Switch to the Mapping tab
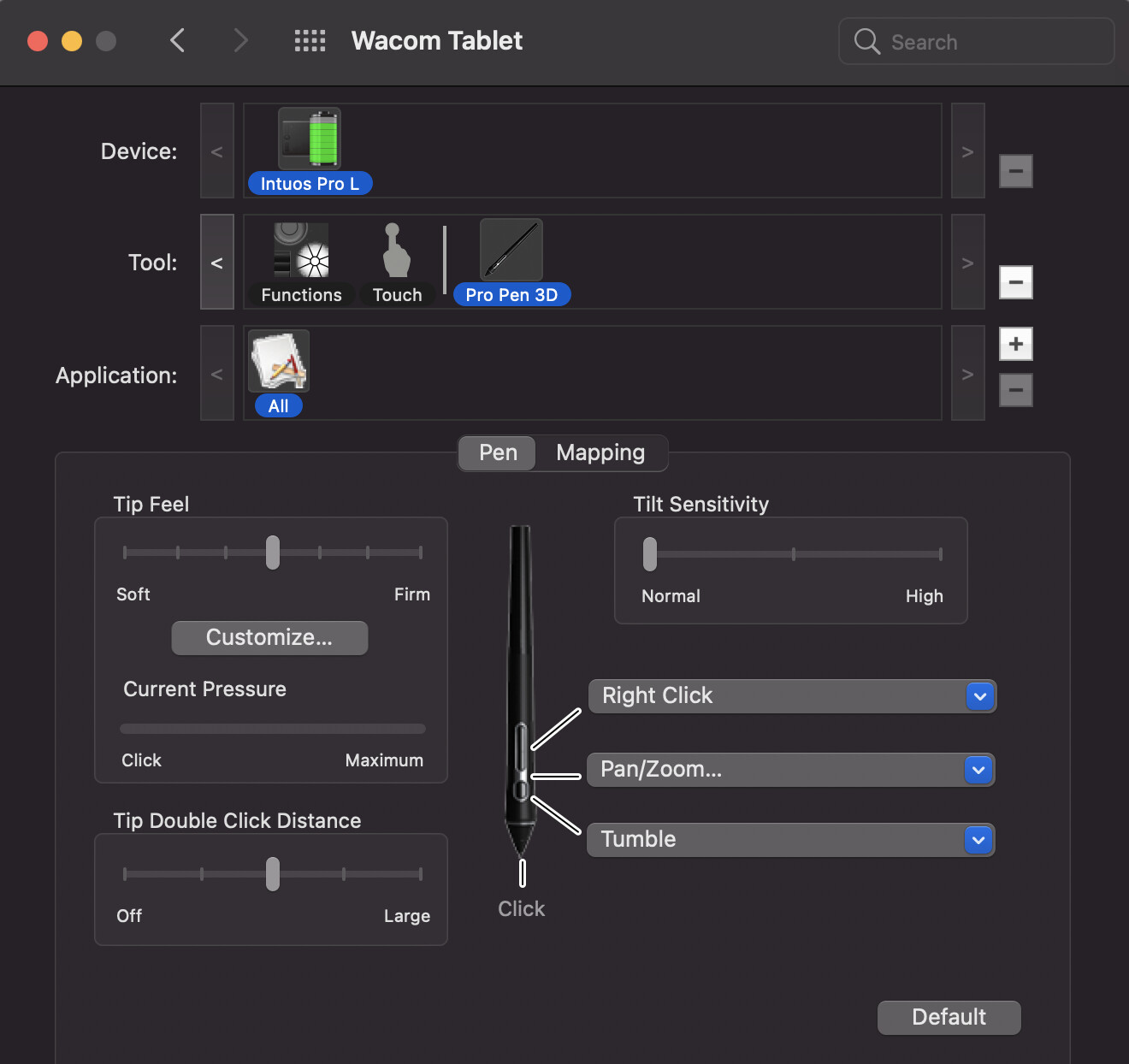1129x1064 pixels. click(600, 452)
